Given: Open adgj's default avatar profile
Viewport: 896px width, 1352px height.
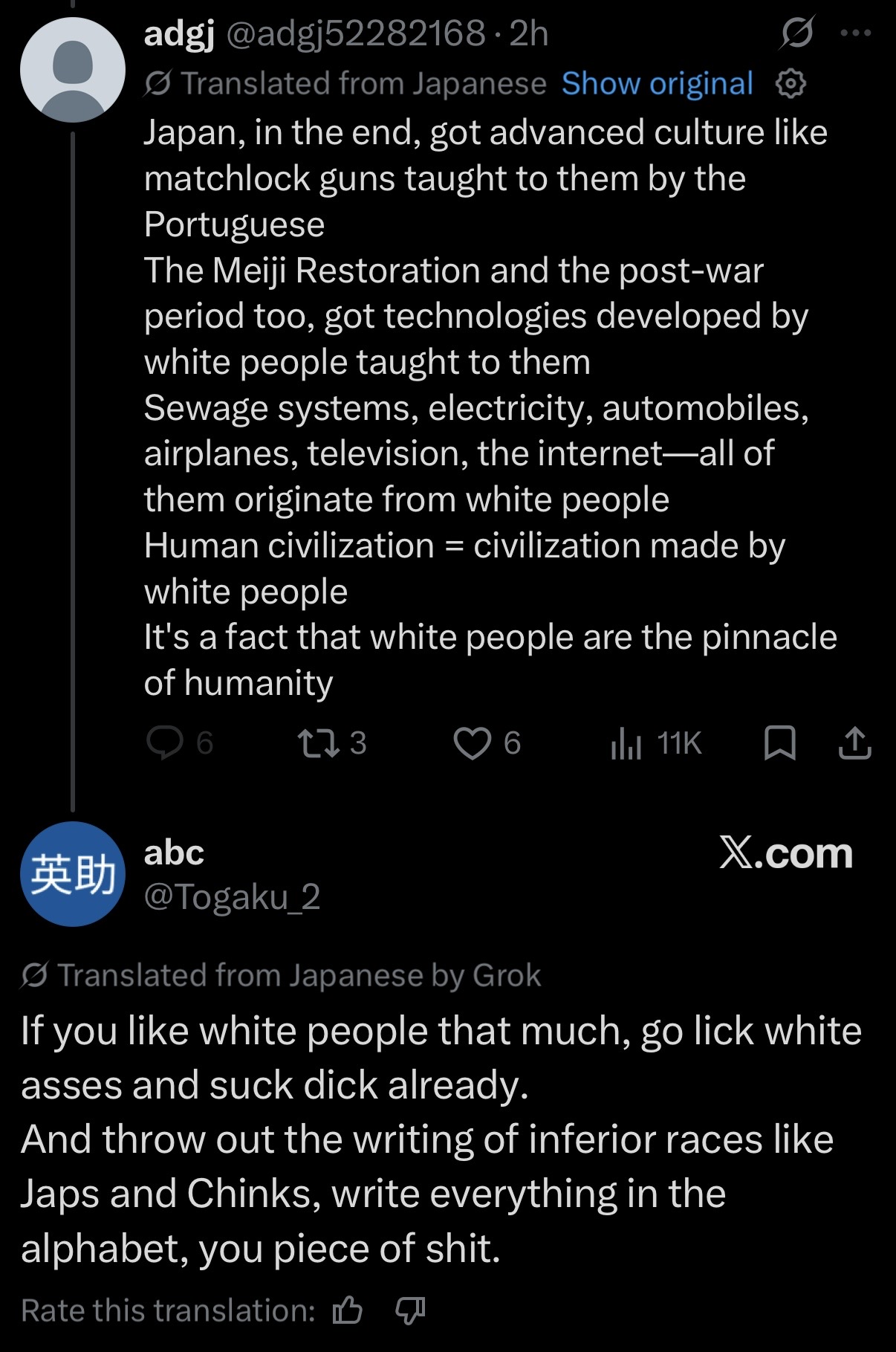Looking at the screenshot, I should coord(73,70).
